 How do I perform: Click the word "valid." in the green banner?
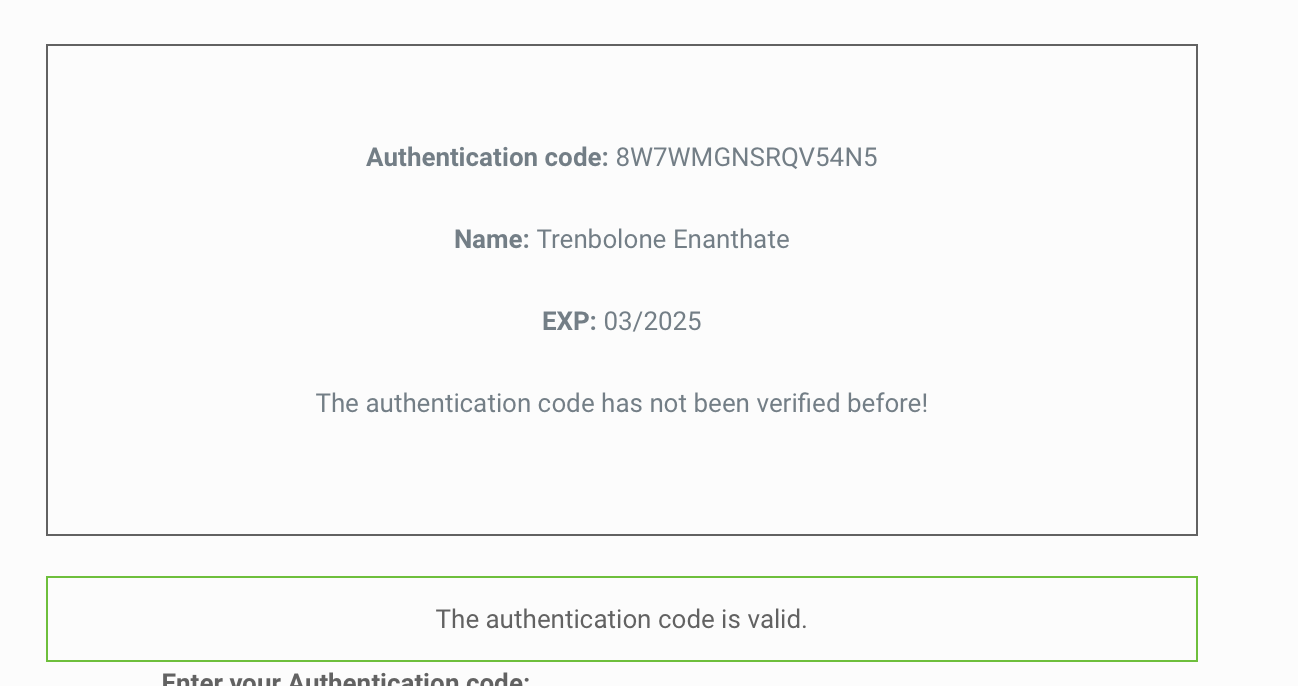coord(777,620)
